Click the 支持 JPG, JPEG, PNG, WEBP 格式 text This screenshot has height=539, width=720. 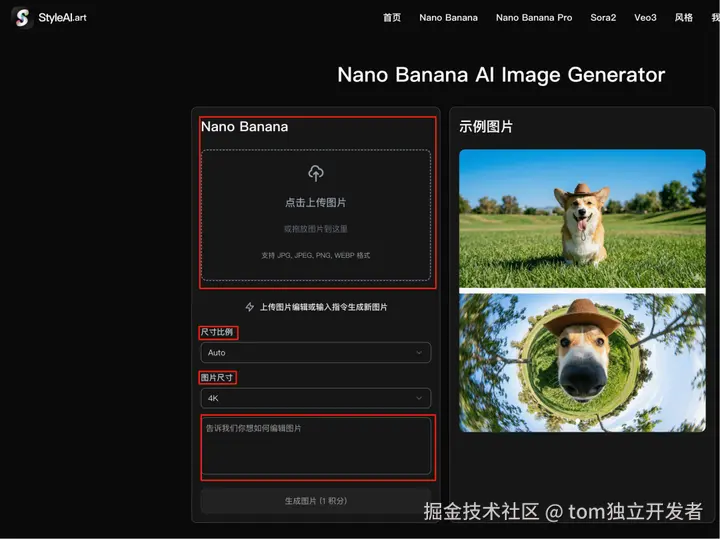[x=315, y=255]
